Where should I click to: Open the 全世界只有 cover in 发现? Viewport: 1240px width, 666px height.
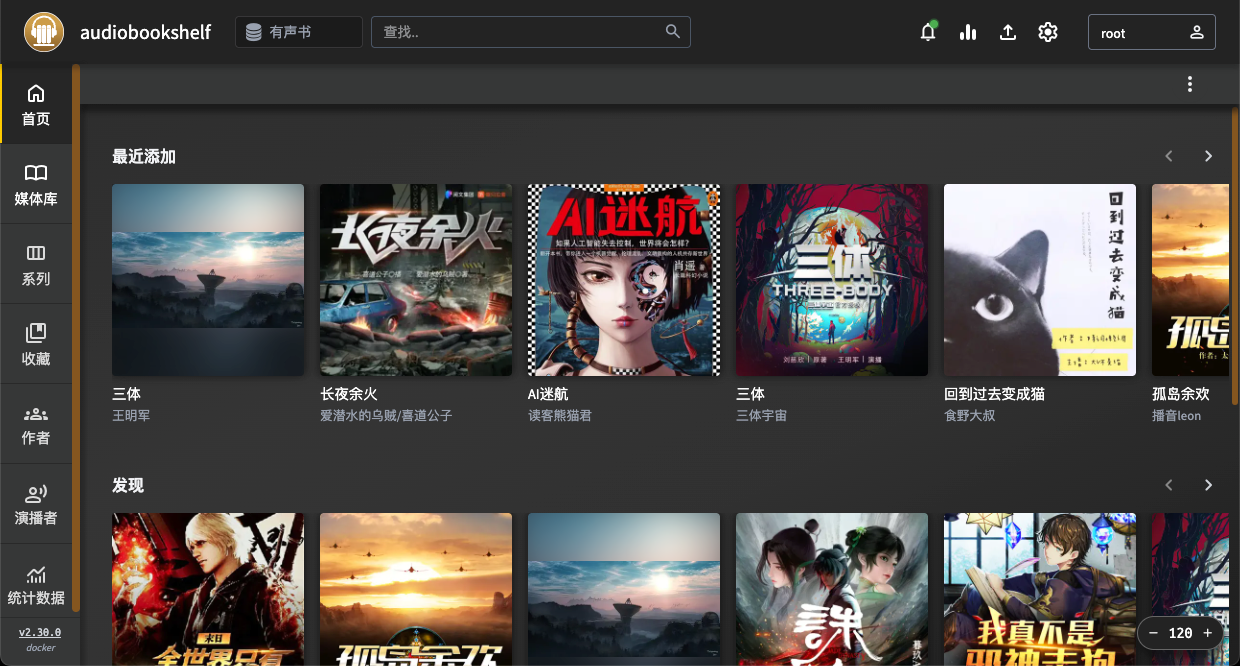208,589
